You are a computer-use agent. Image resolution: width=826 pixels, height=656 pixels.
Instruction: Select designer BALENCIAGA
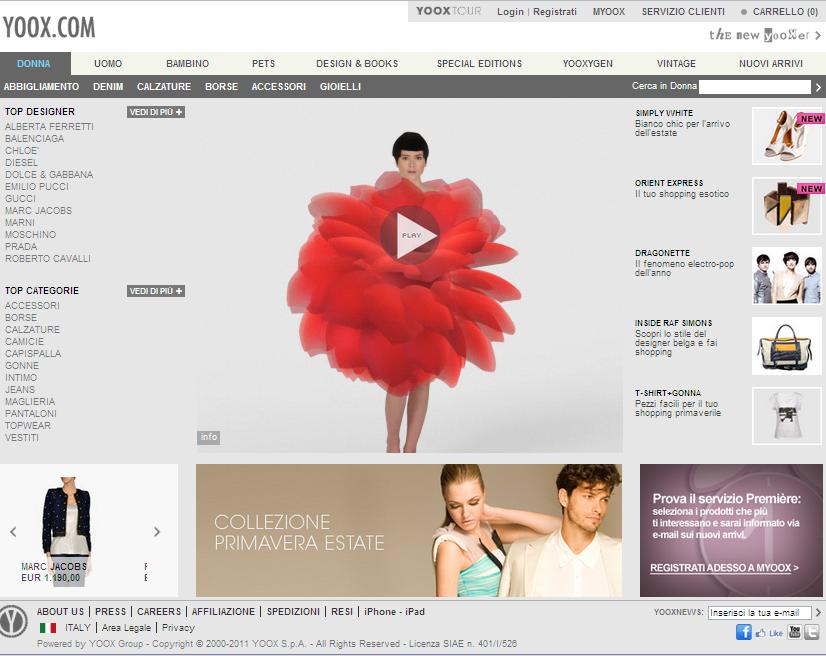(34, 139)
